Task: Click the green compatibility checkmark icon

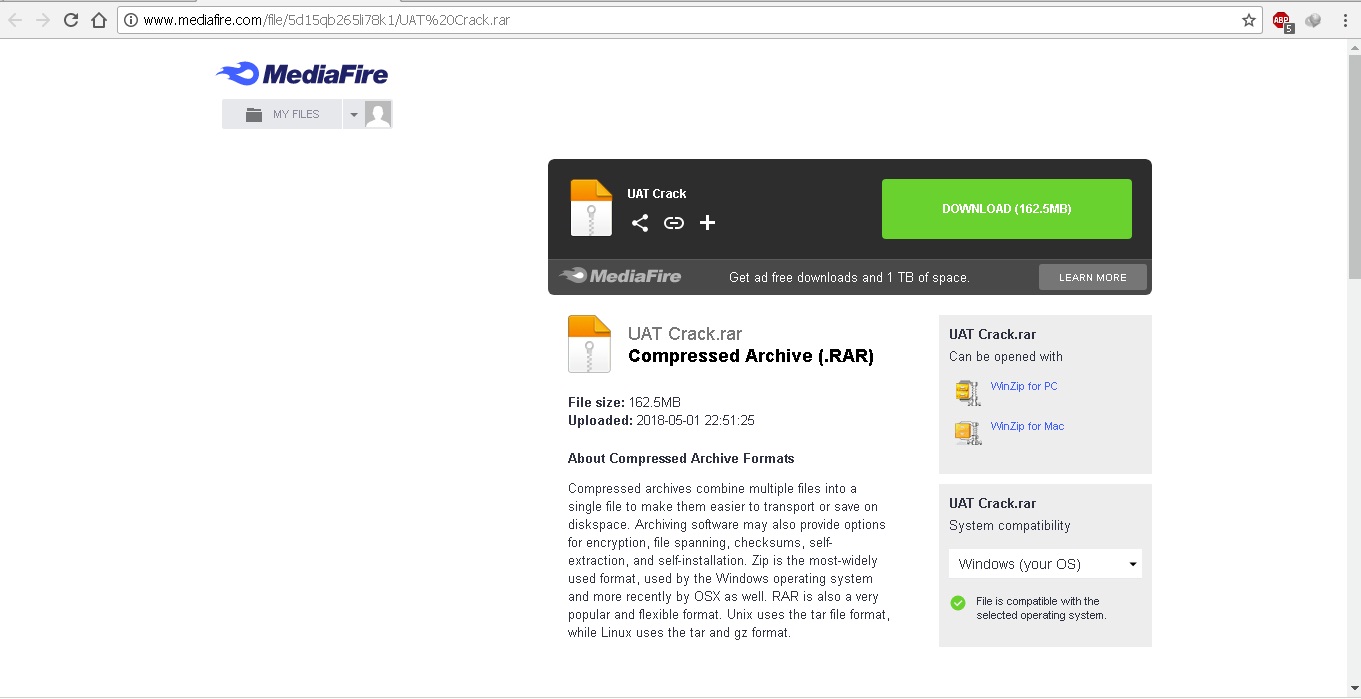Action: coord(958,602)
